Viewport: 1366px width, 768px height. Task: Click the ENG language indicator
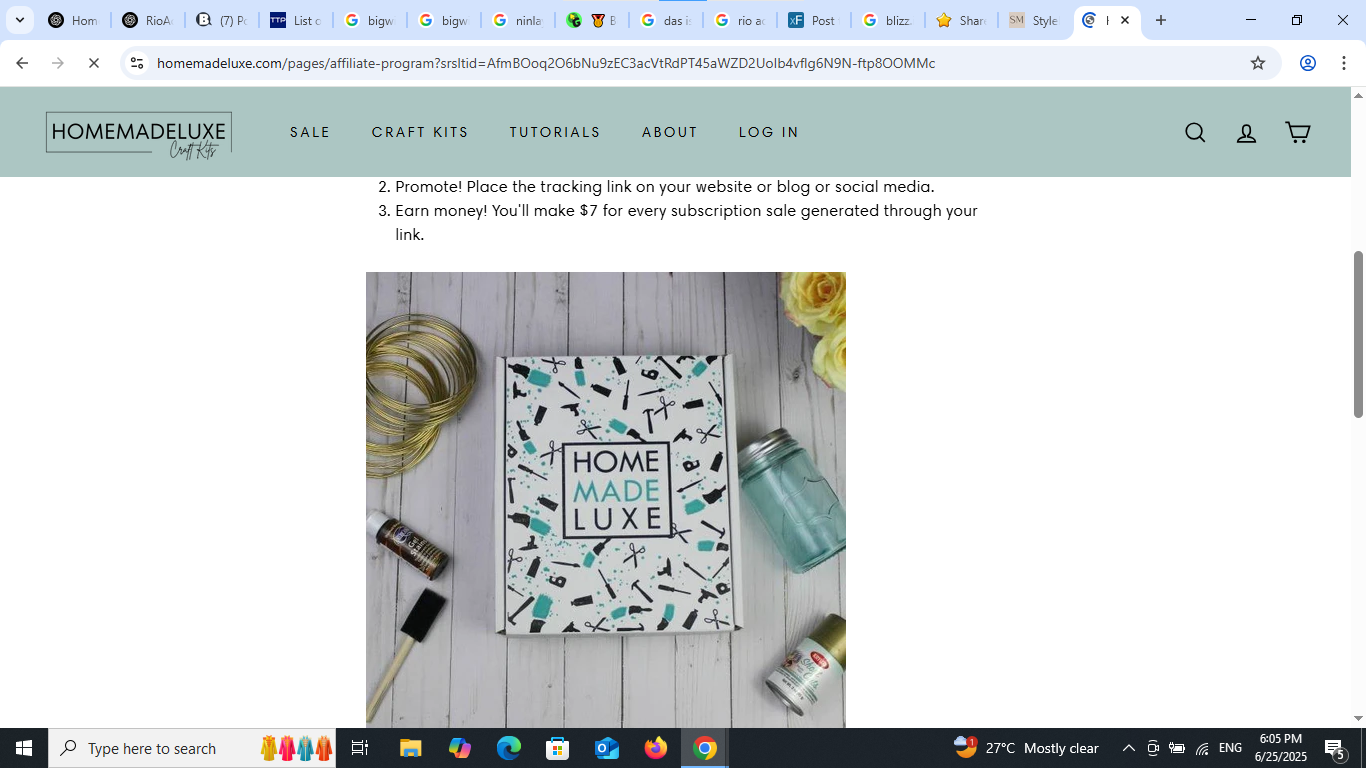click(1230, 748)
